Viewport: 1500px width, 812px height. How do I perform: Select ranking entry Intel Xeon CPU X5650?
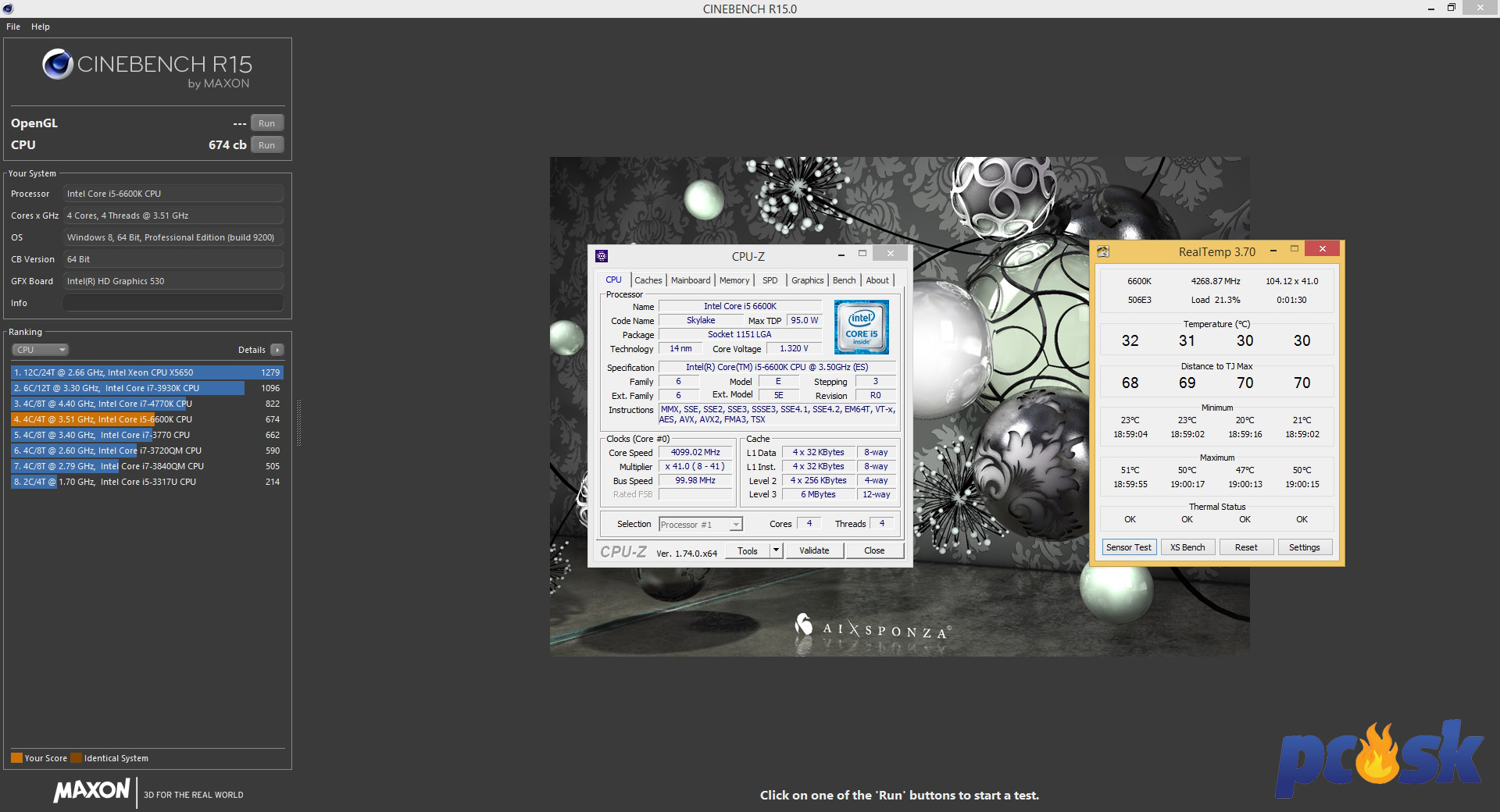(147, 372)
